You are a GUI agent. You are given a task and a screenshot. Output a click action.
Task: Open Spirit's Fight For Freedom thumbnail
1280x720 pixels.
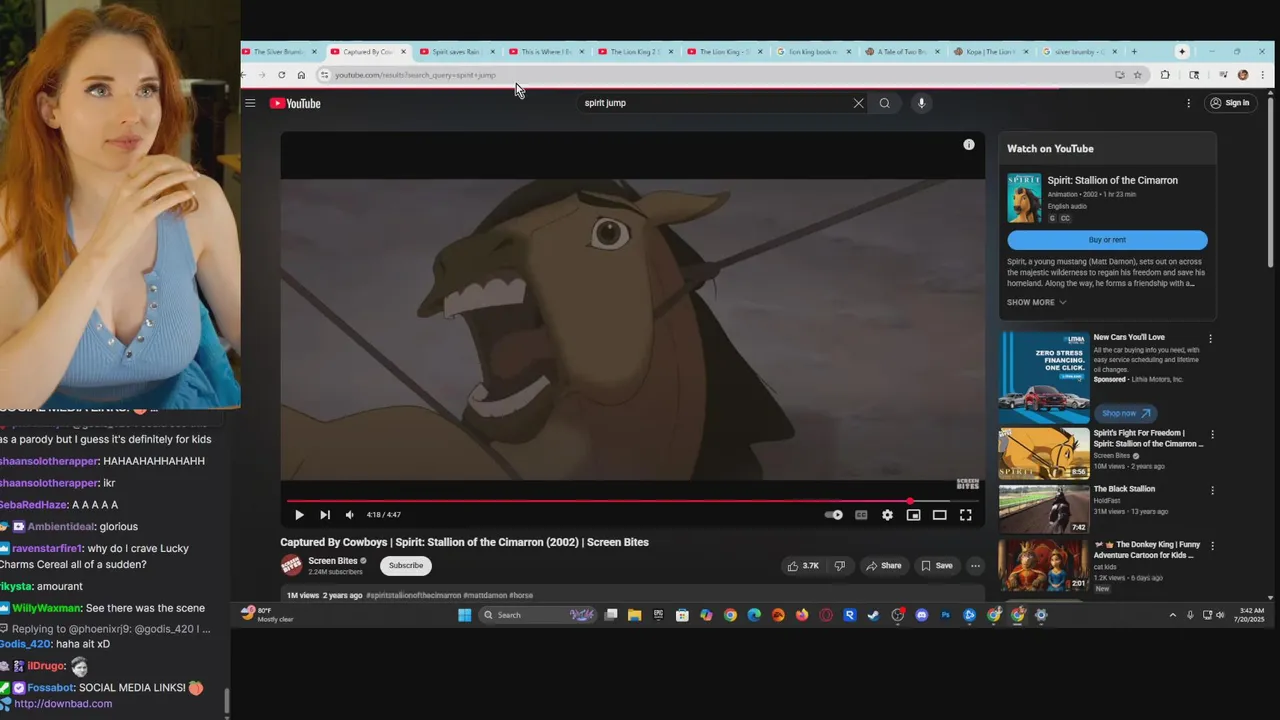pos(1044,454)
